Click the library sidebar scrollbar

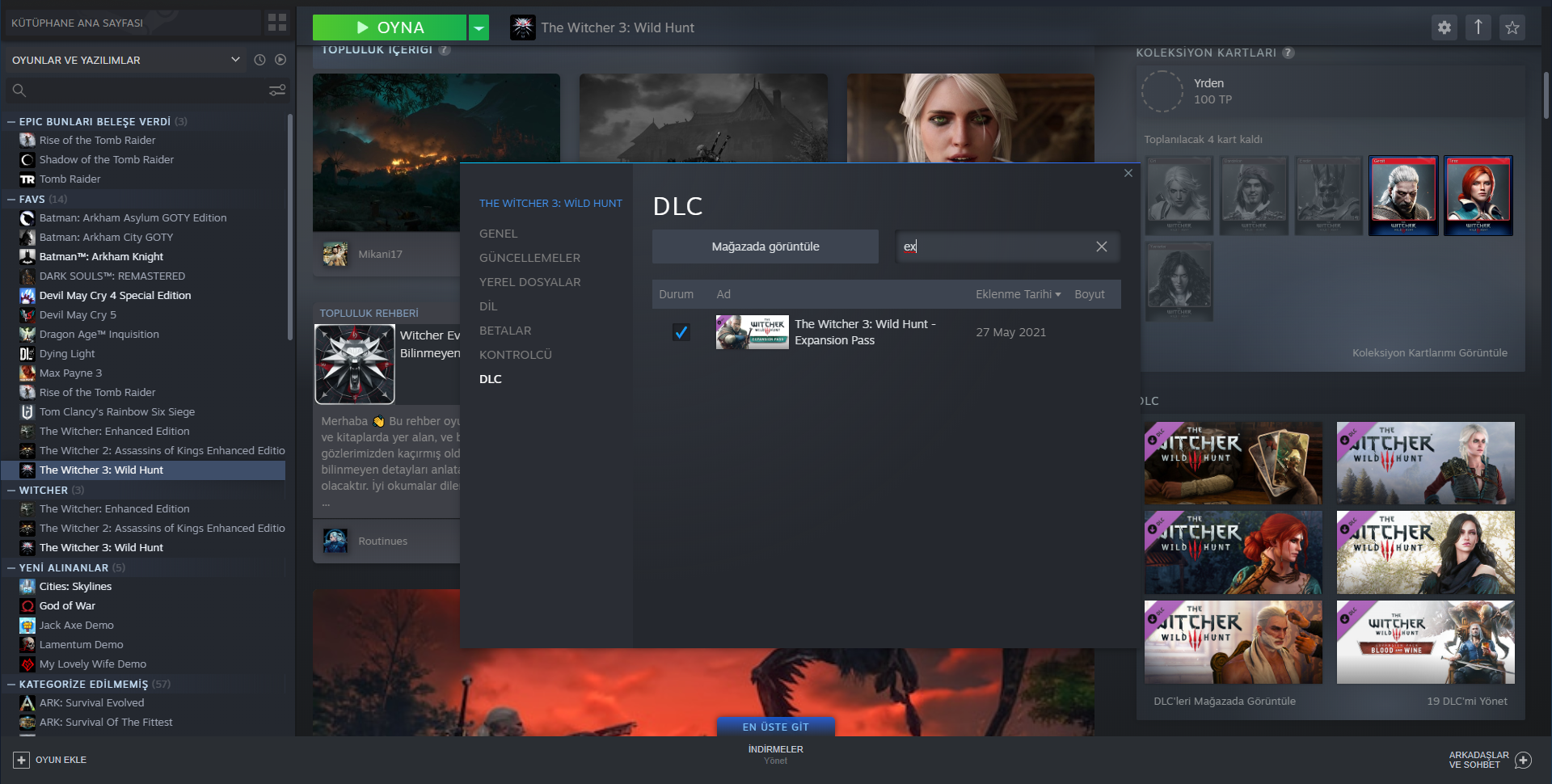[290, 227]
